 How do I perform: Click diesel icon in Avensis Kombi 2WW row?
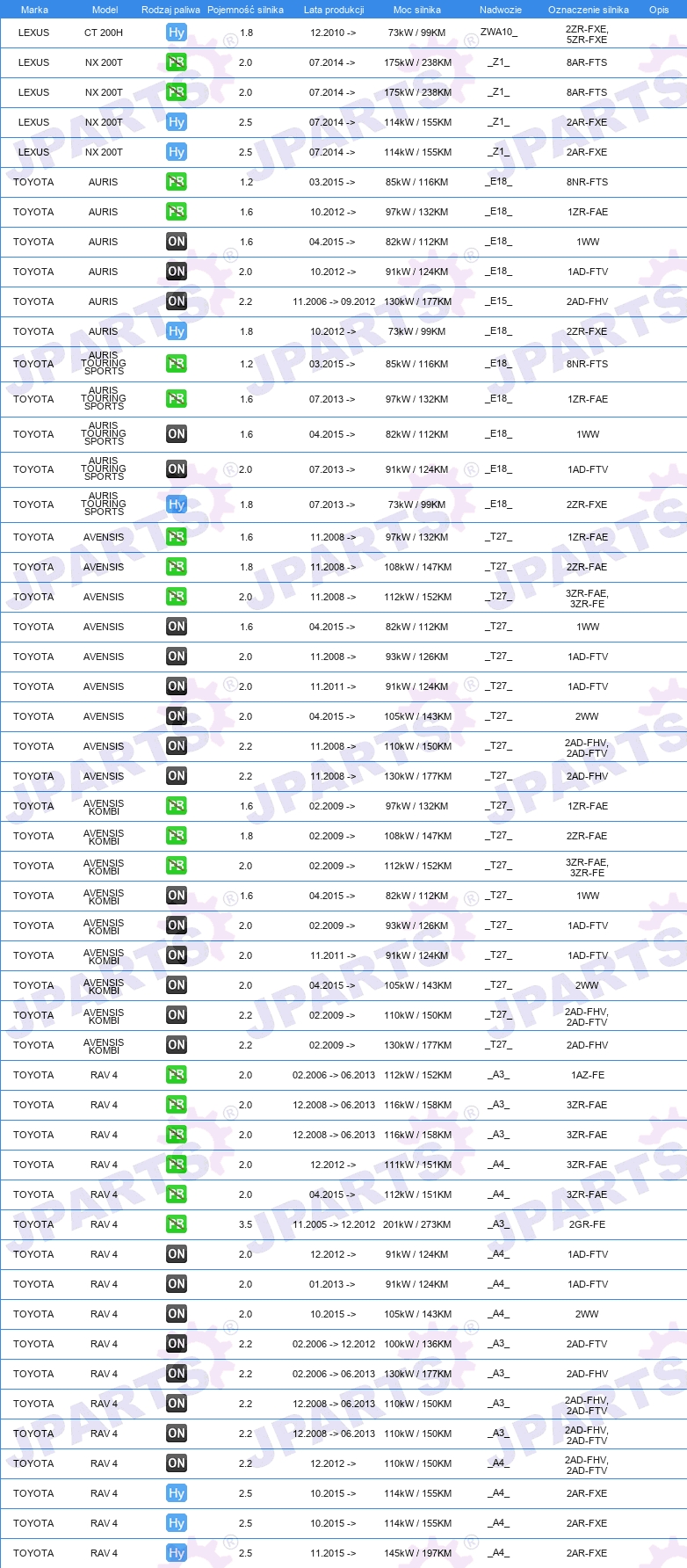pyautogui.click(x=177, y=985)
